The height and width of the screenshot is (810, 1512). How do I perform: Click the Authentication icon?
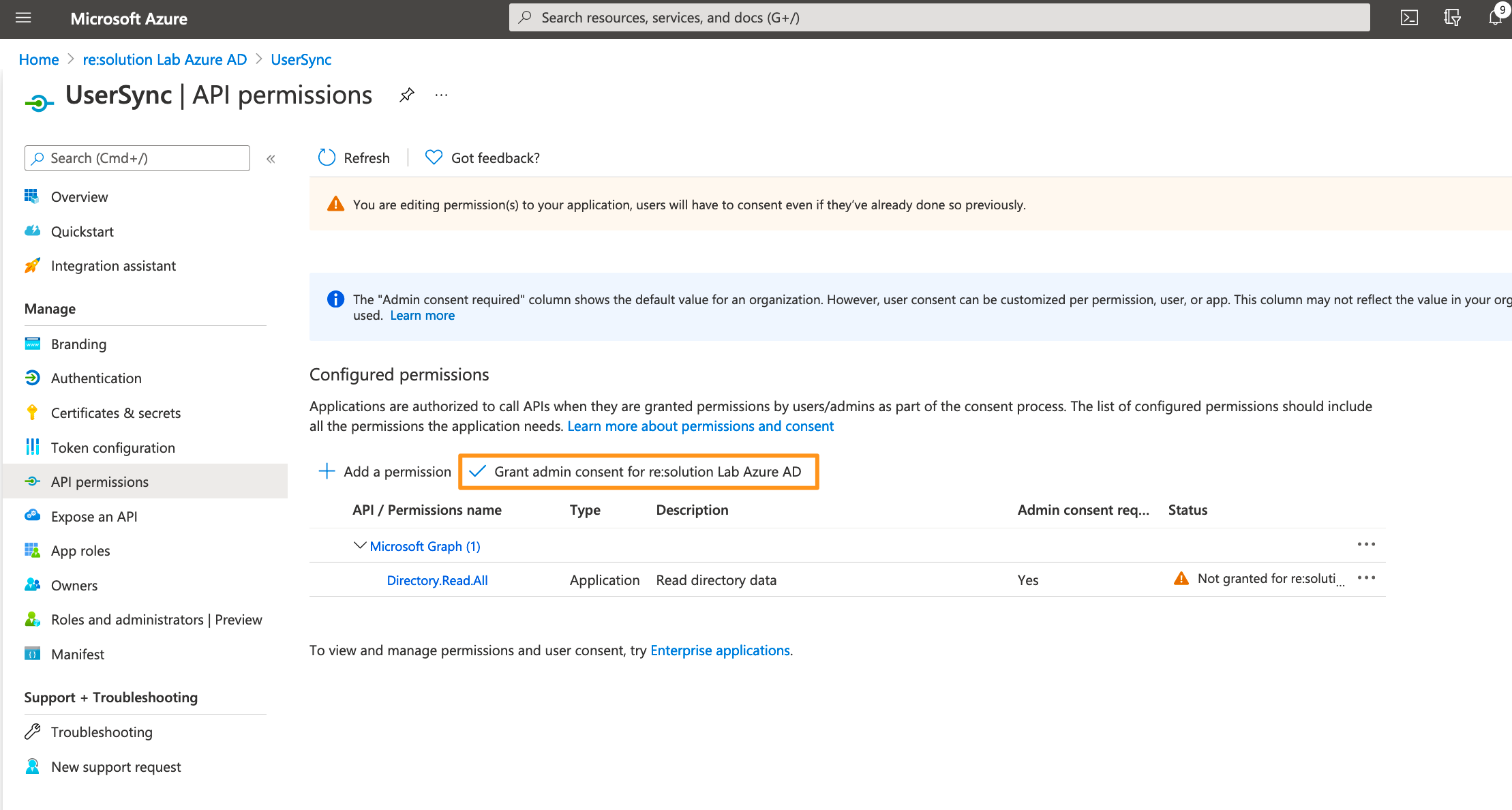coord(32,378)
